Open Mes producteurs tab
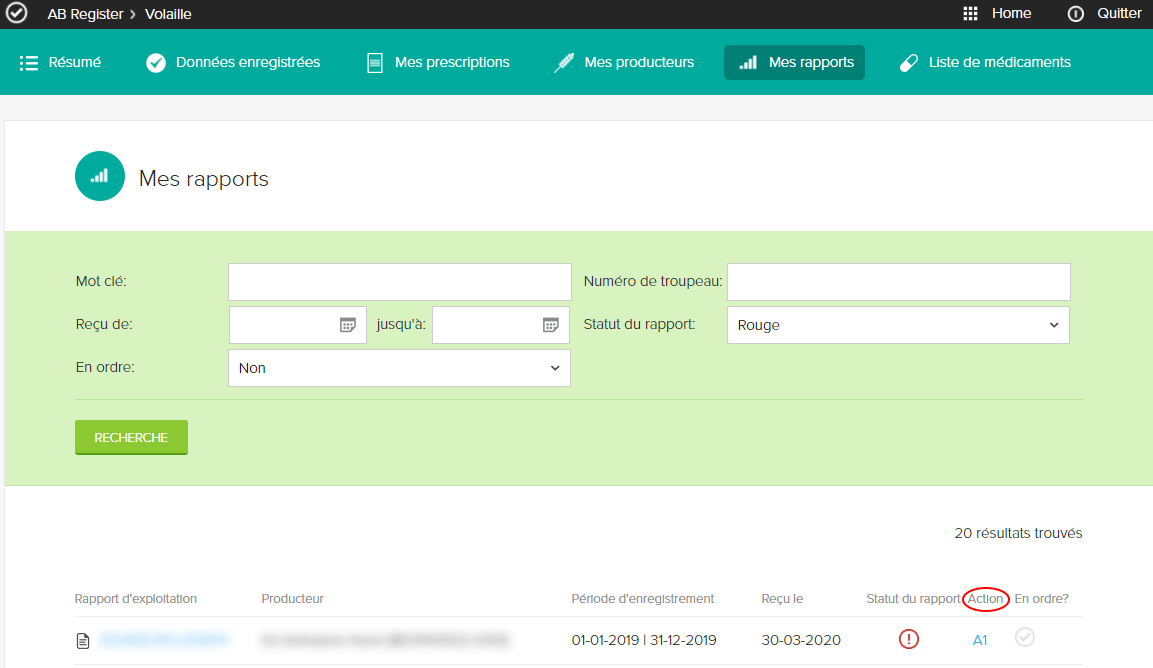The image size is (1153, 668). (624, 62)
